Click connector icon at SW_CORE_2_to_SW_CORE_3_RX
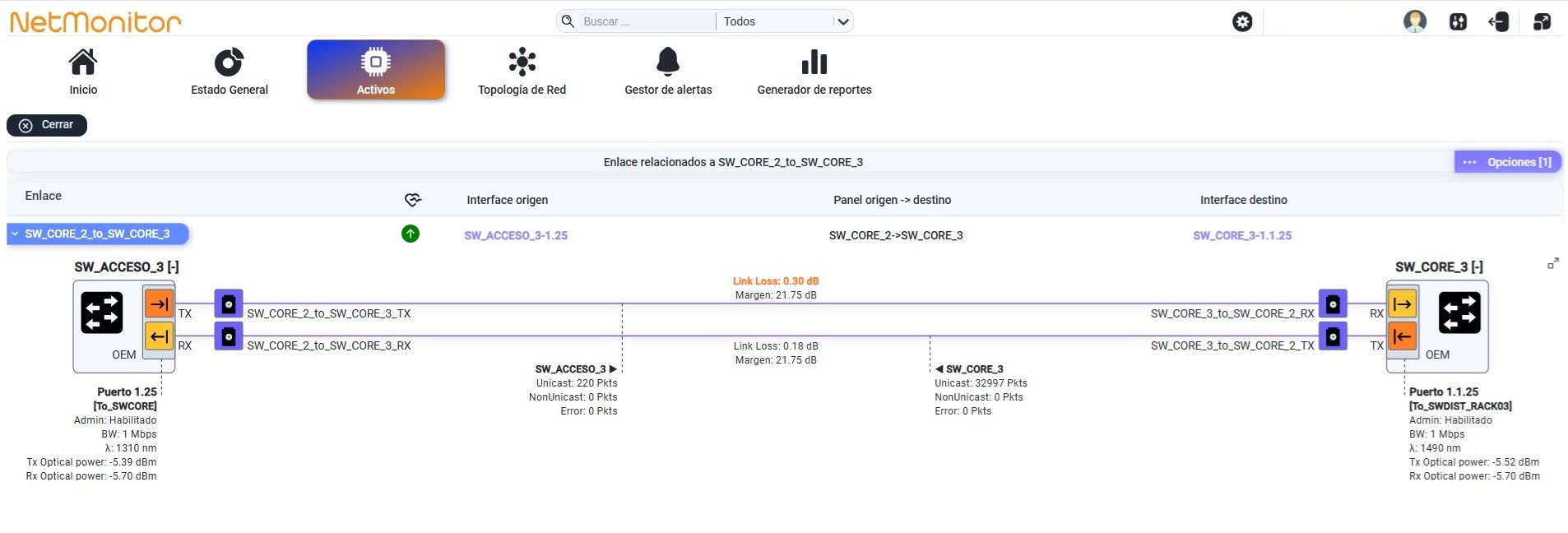 tap(229, 336)
